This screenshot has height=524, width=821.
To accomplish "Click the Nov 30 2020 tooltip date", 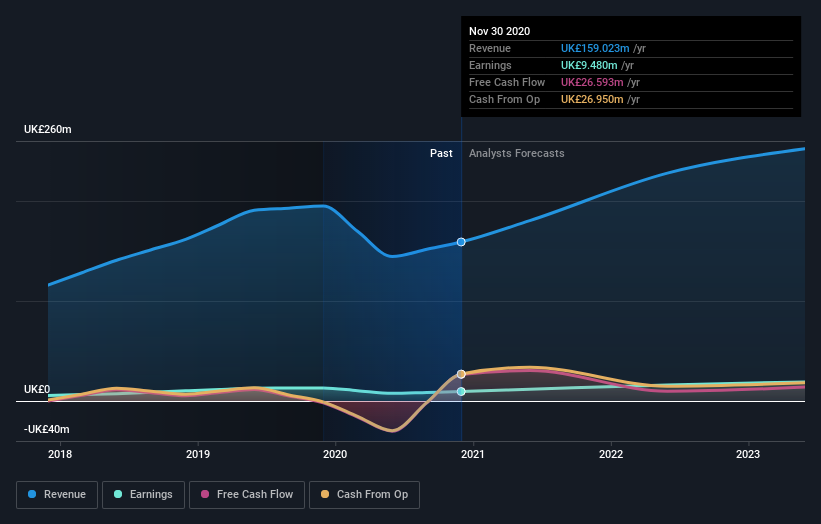I will 500,31.
